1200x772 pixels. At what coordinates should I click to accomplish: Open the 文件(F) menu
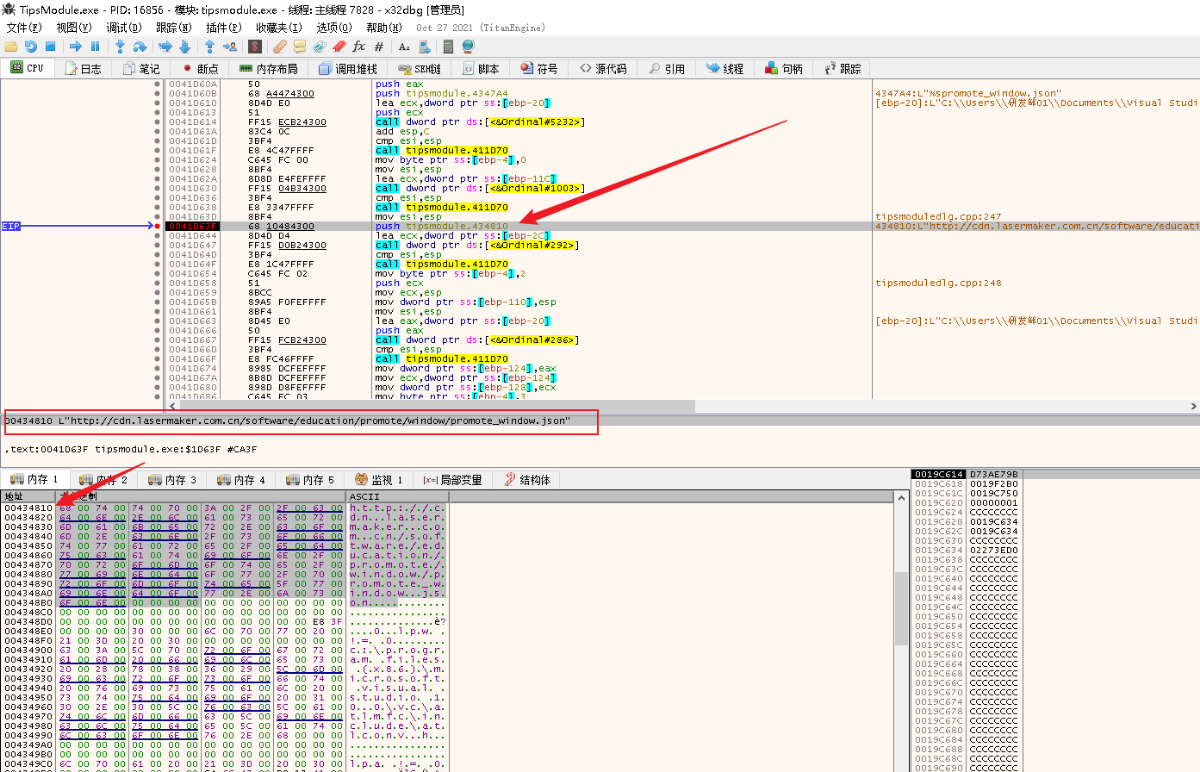point(25,27)
